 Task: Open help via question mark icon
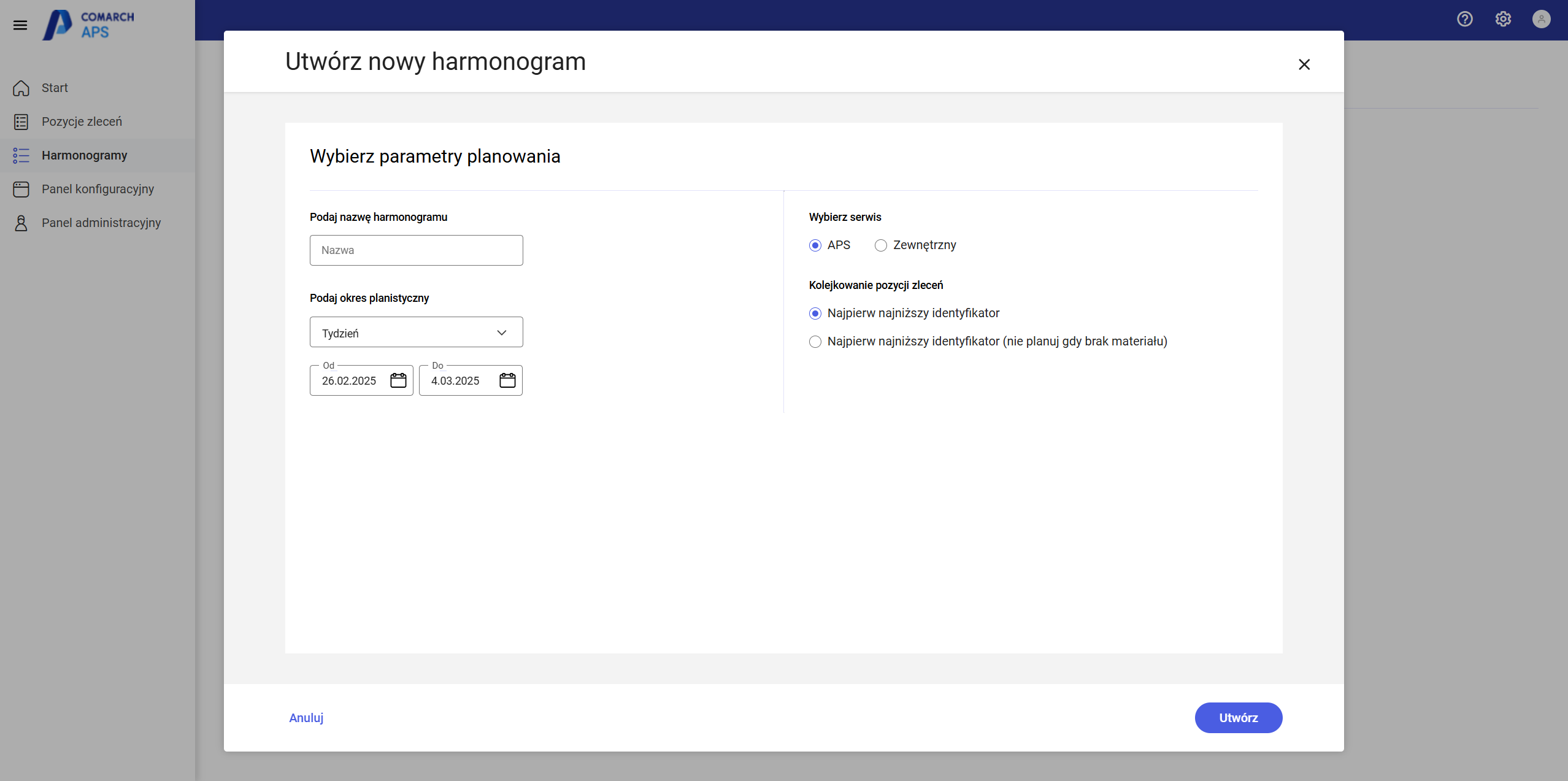1465,19
